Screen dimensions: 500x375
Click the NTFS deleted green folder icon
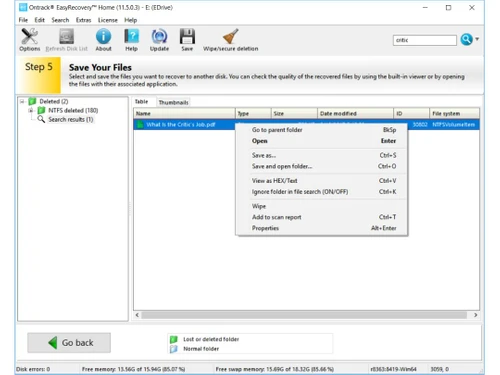click(41, 110)
